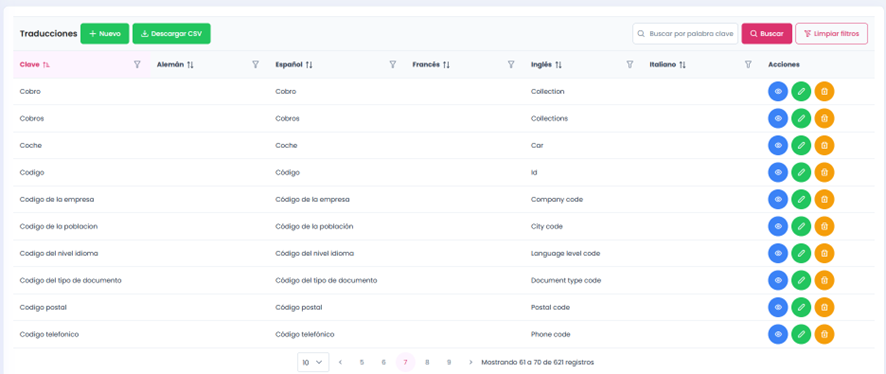Image resolution: width=886 pixels, height=374 pixels.
Task: Edit the Codigo del nivel idioma row
Action: coord(801,253)
